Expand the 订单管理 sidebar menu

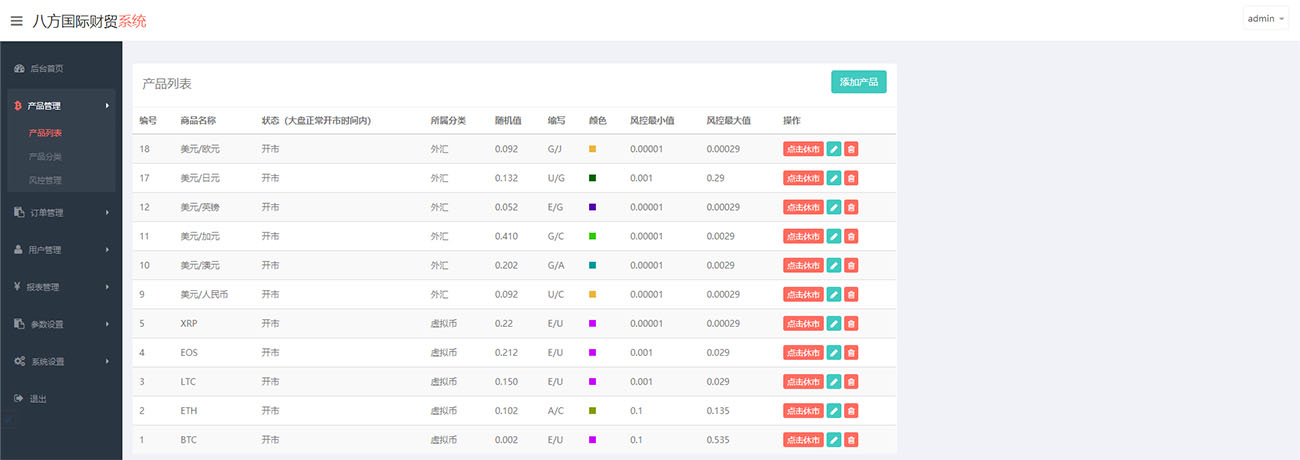click(x=61, y=212)
